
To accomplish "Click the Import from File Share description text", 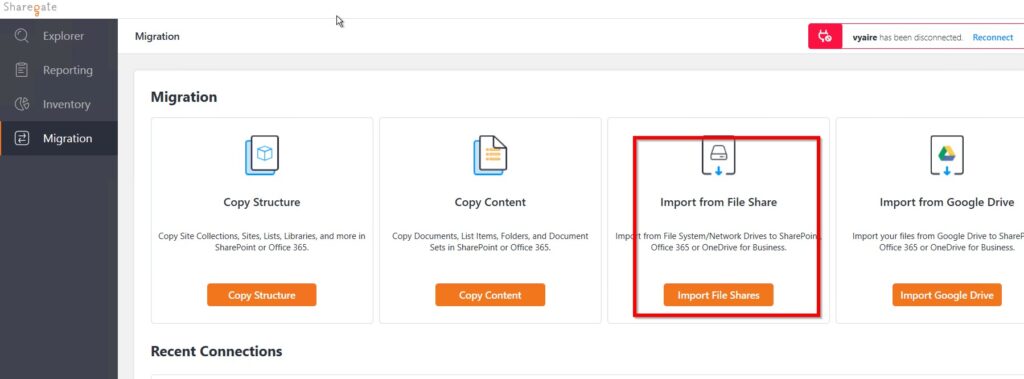I will (718, 242).
